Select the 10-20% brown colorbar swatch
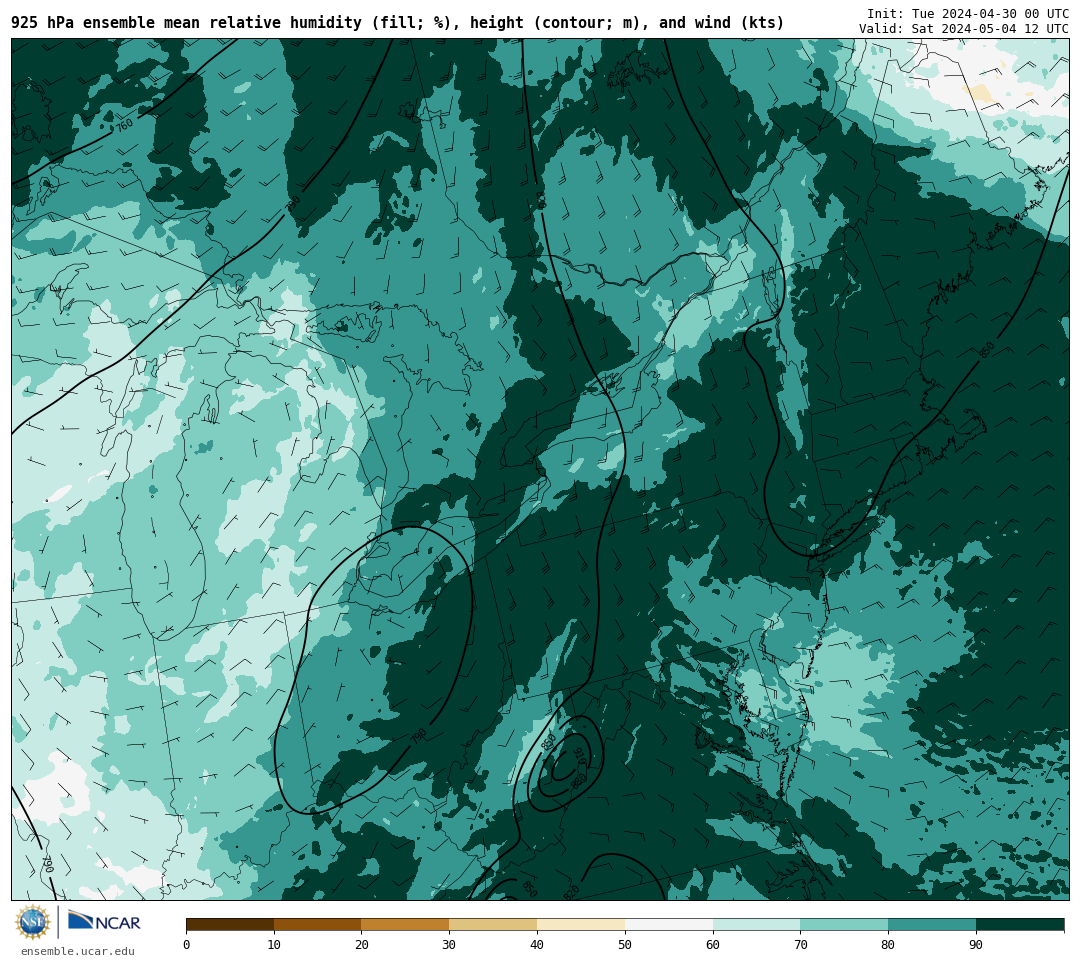 (318, 925)
